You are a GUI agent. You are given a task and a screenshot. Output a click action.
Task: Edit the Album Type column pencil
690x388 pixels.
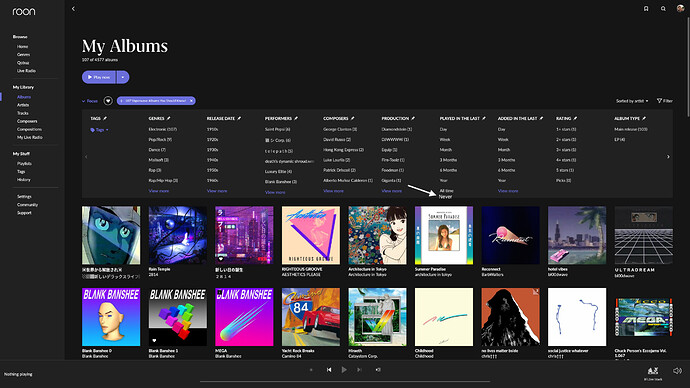644,118
